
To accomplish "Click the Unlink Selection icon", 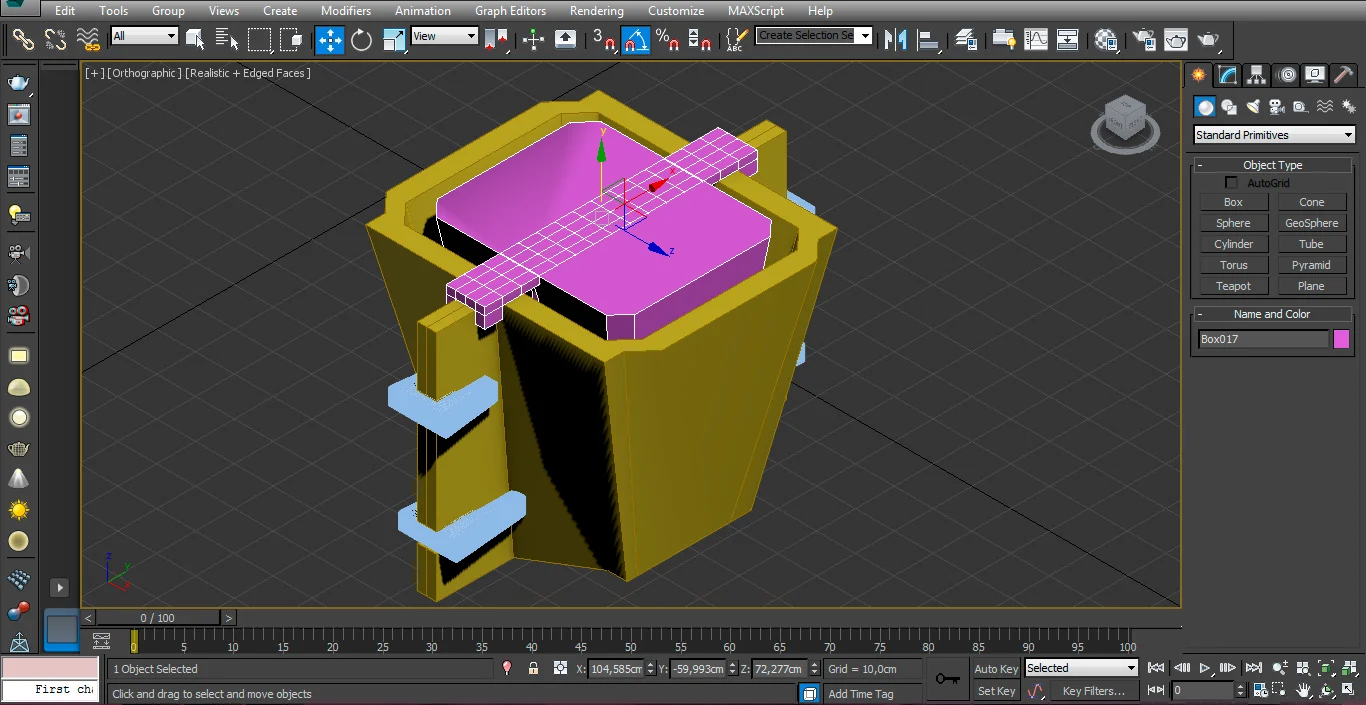I will pyautogui.click(x=56, y=40).
